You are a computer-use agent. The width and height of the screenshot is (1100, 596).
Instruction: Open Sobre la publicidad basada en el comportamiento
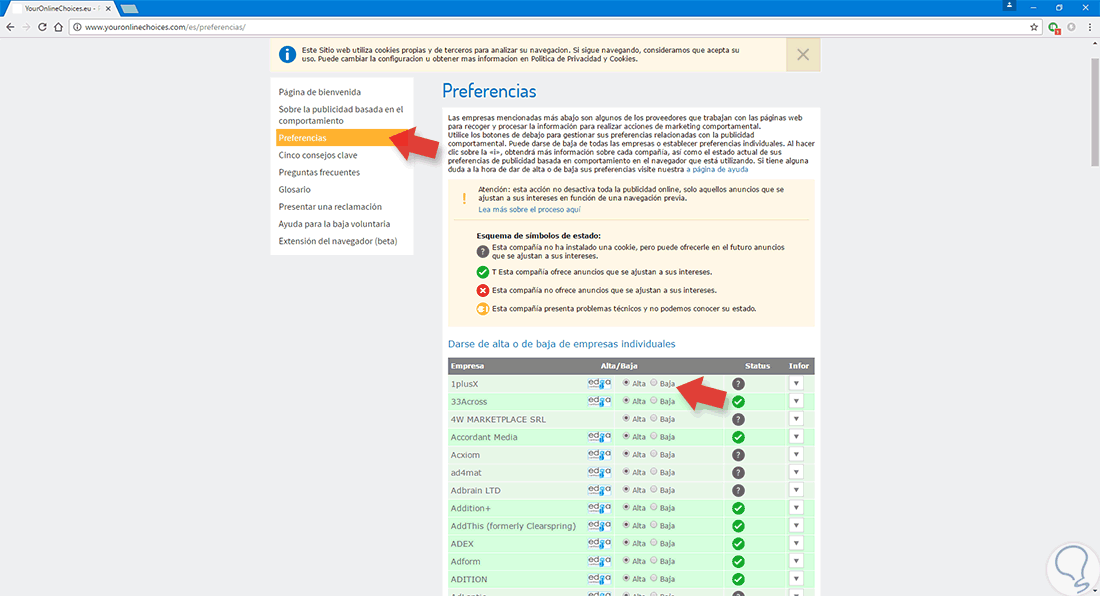[x=341, y=115]
